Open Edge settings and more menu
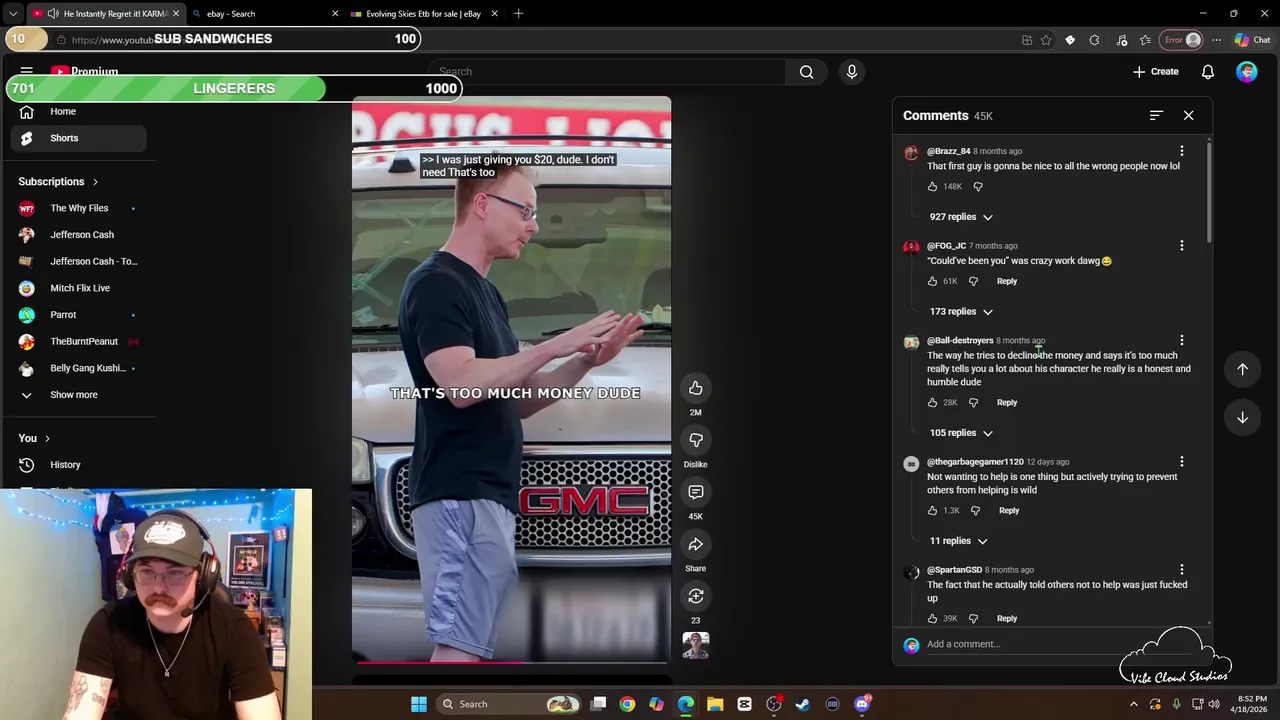Screen dimensions: 1280x720 (1216, 40)
